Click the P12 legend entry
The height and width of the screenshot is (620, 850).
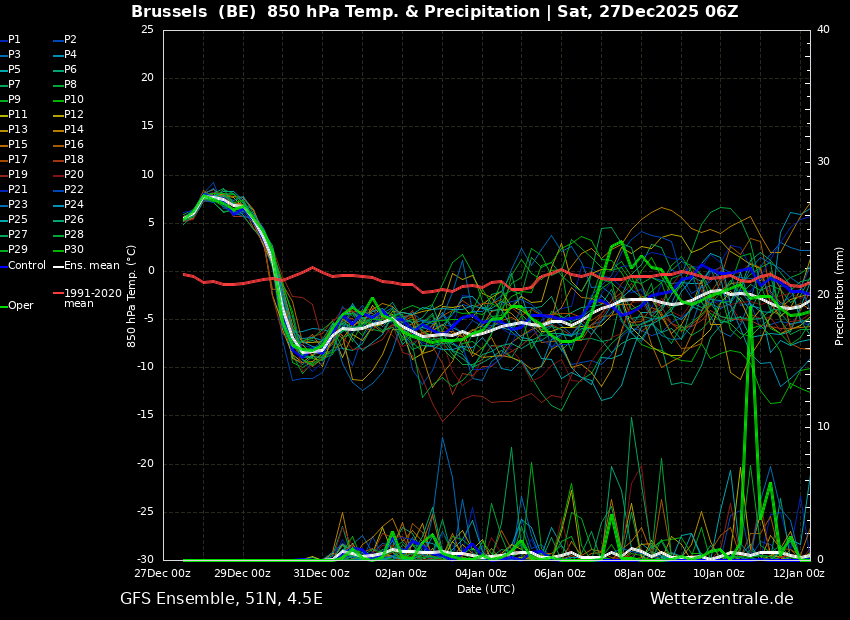click(68, 114)
